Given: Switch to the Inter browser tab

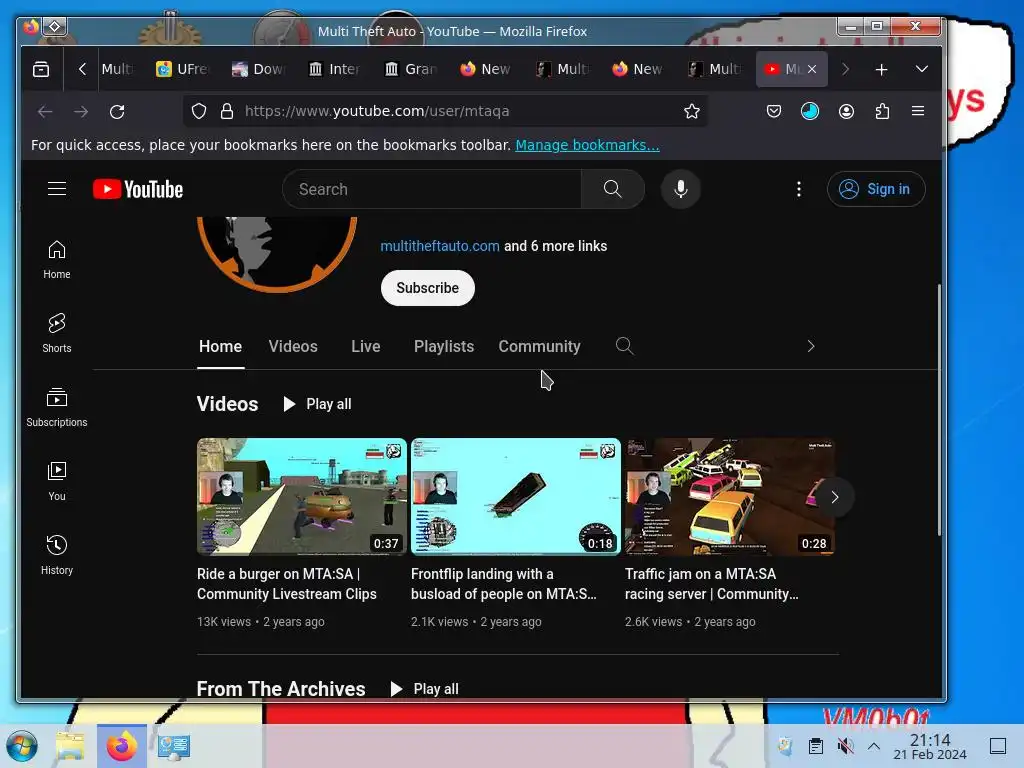Looking at the screenshot, I should [x=334, y=69].
